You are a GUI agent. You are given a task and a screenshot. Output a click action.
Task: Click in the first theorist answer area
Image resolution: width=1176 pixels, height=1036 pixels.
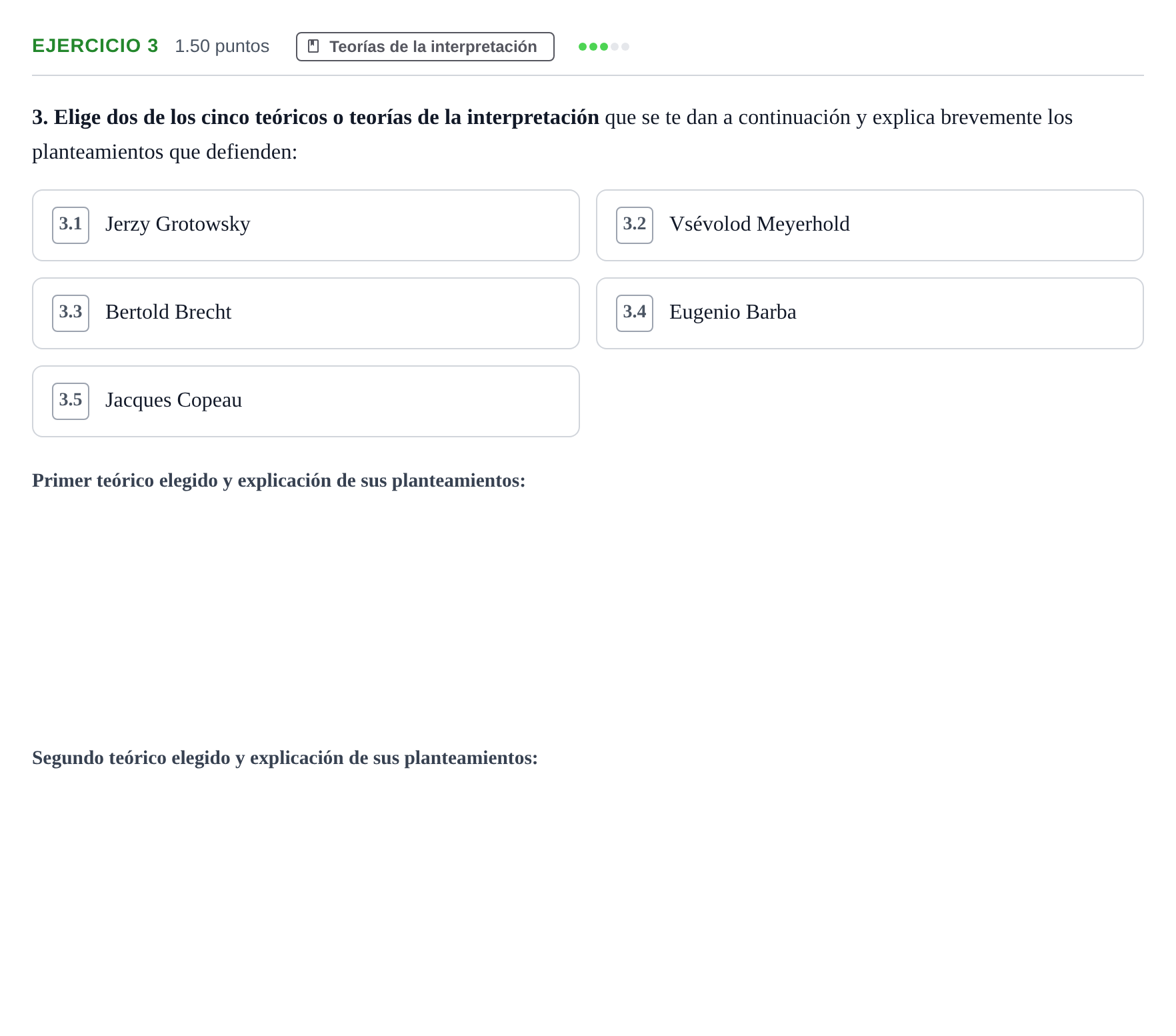pos(588,613)
